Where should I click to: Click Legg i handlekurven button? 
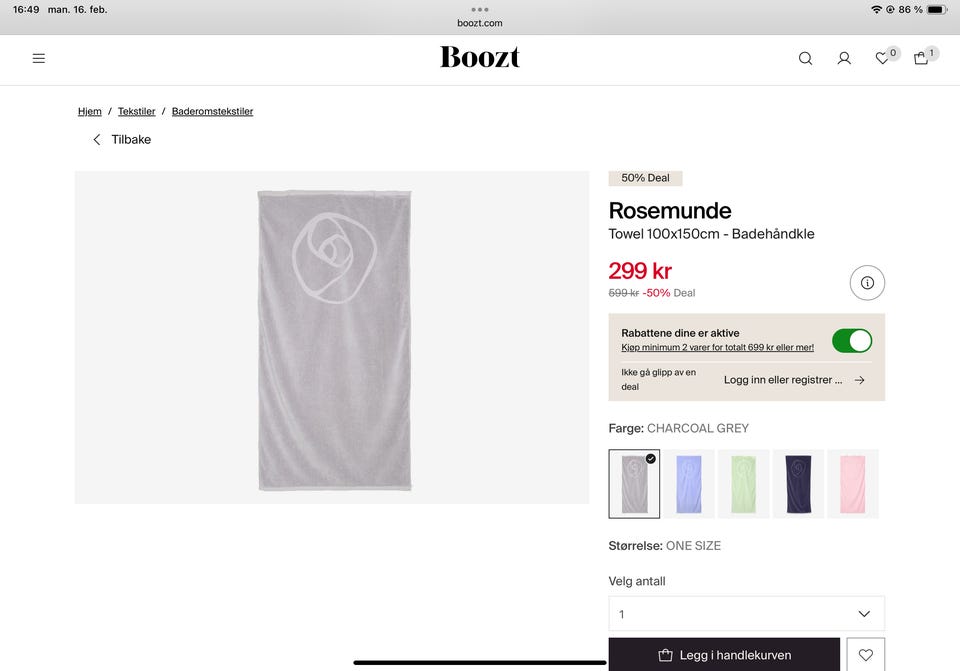724,655
